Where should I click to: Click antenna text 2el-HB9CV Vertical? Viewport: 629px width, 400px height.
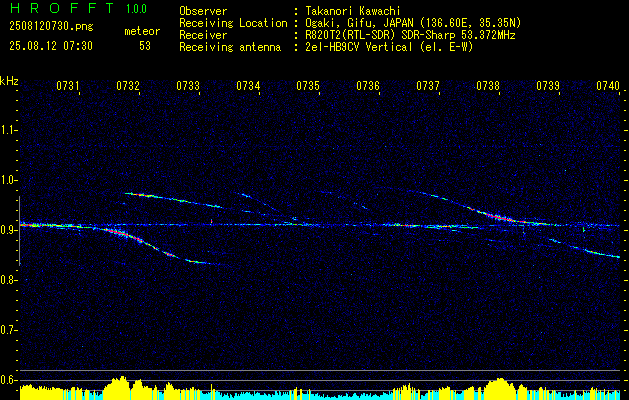coord(357,47)
